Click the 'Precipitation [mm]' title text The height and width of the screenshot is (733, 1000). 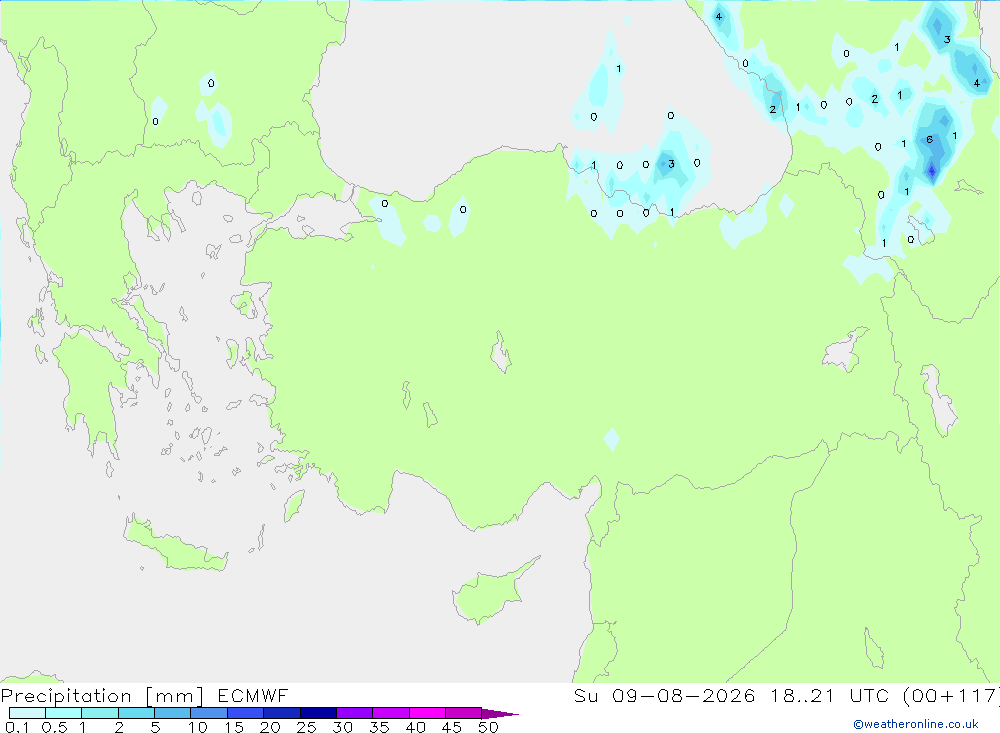click(102, 696)
